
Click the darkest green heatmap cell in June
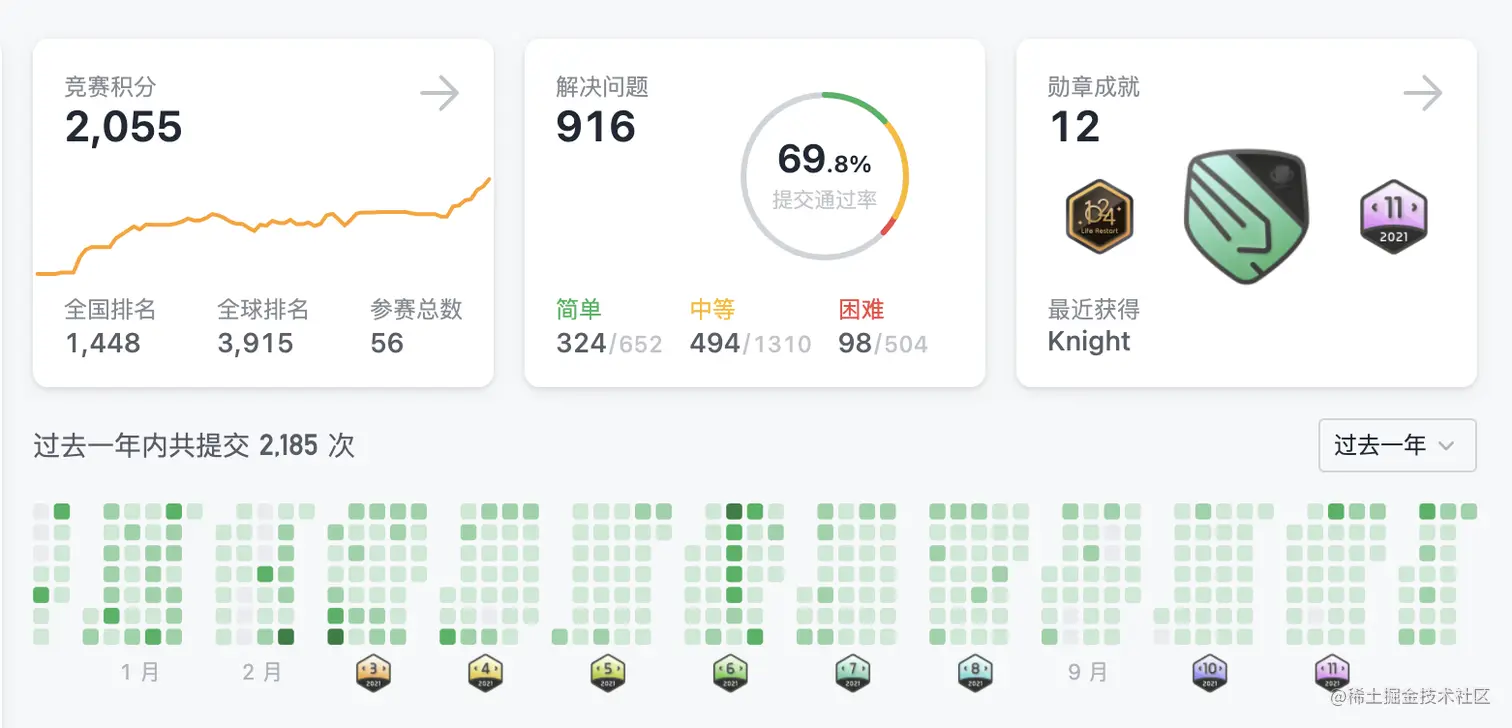(734, 511)
